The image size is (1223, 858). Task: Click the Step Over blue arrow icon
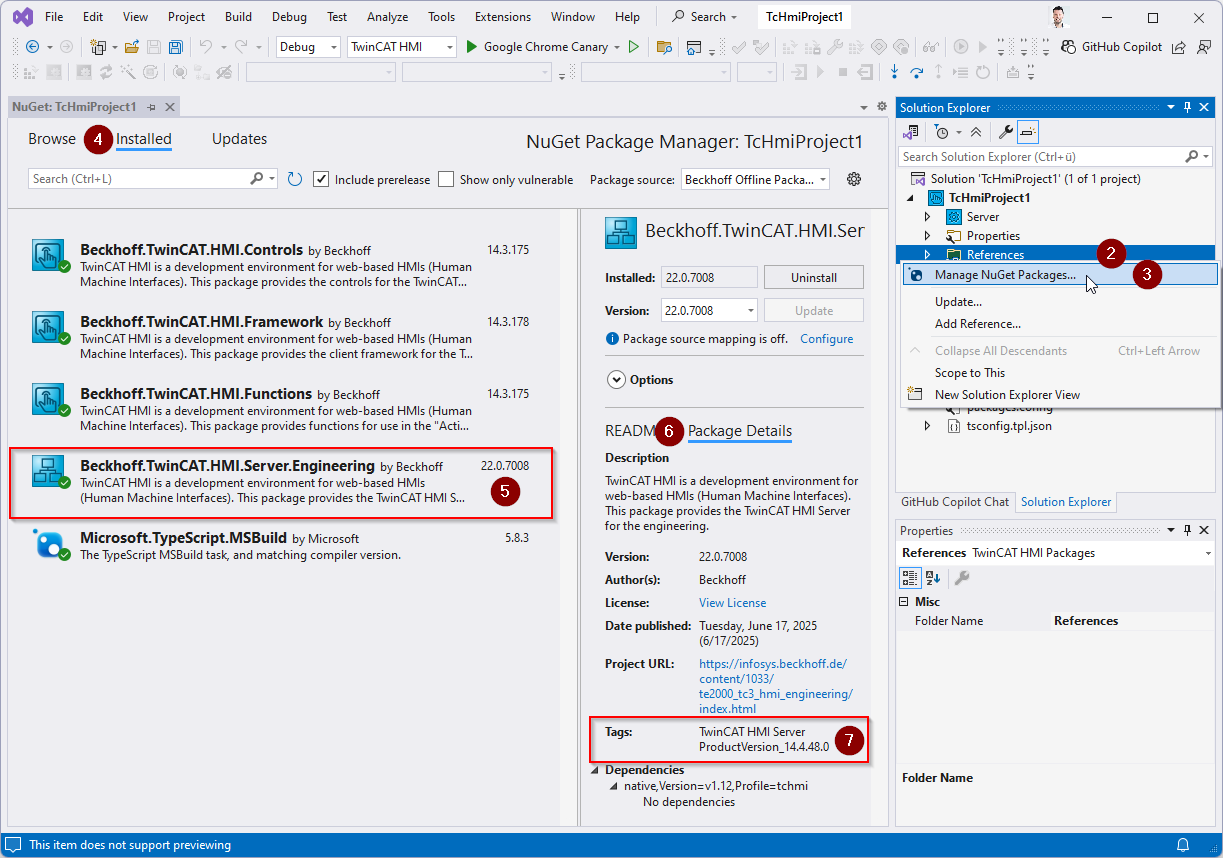click(x=916, y=72)
